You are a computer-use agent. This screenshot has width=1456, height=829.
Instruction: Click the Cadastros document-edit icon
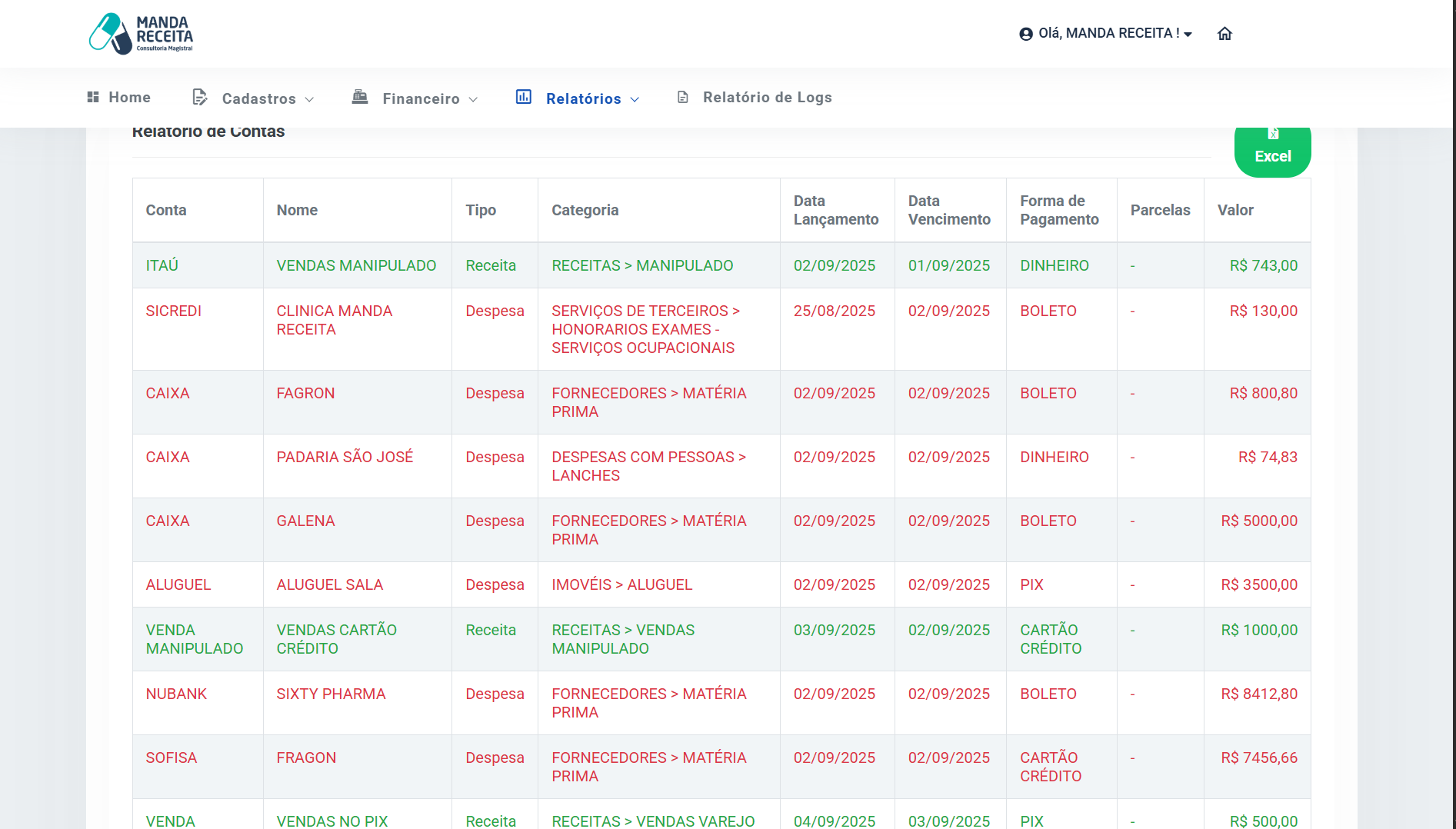(200, 98)
